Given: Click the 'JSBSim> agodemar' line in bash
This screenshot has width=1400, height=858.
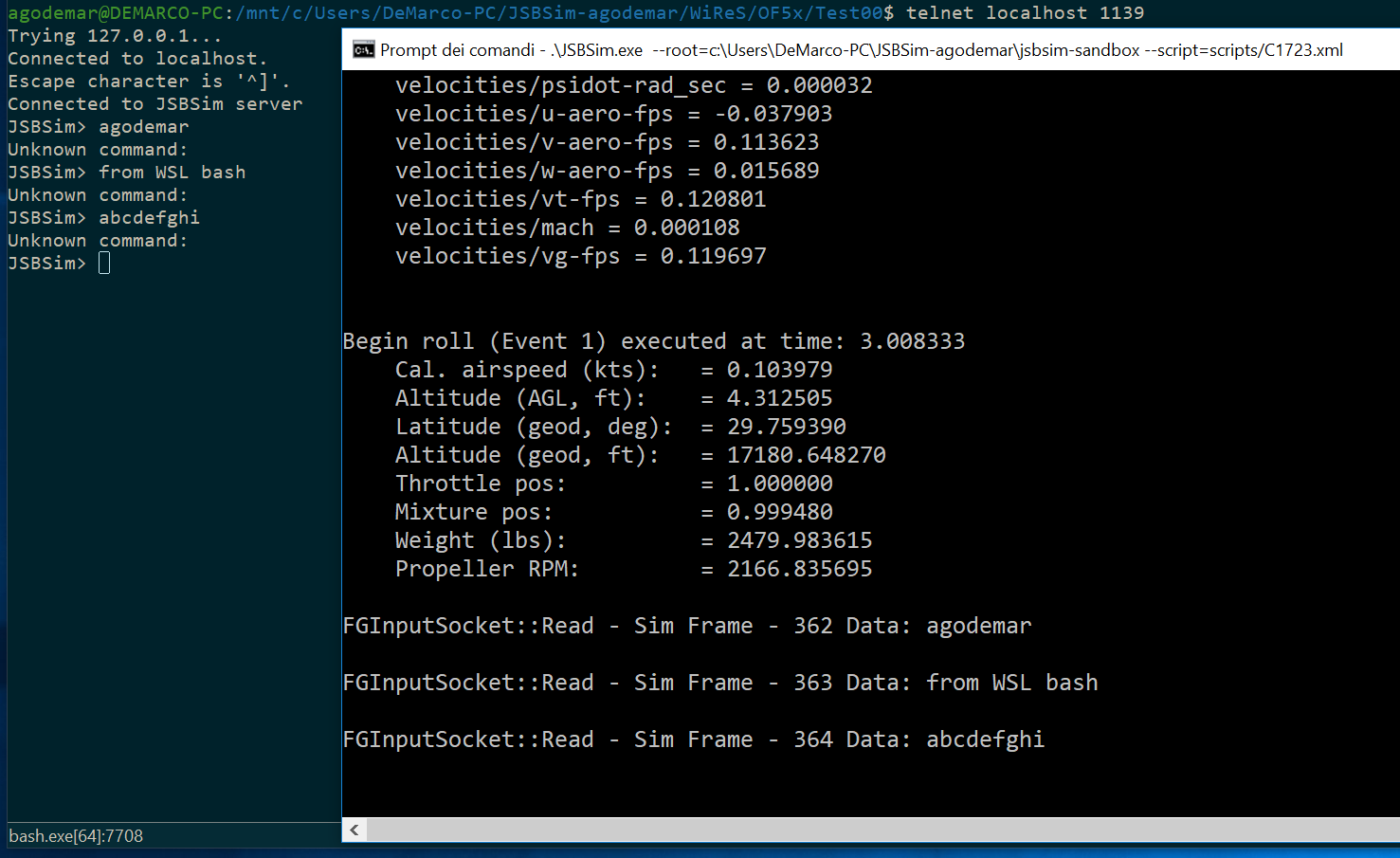Looking at the screenshot, I should click(99, 127).
